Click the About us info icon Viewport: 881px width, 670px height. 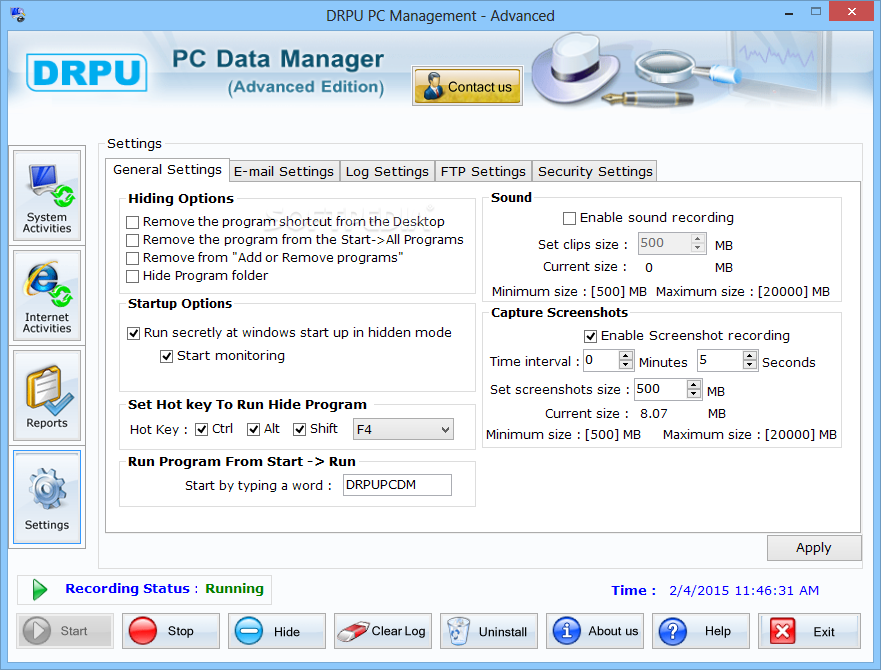tap(566, 631)
